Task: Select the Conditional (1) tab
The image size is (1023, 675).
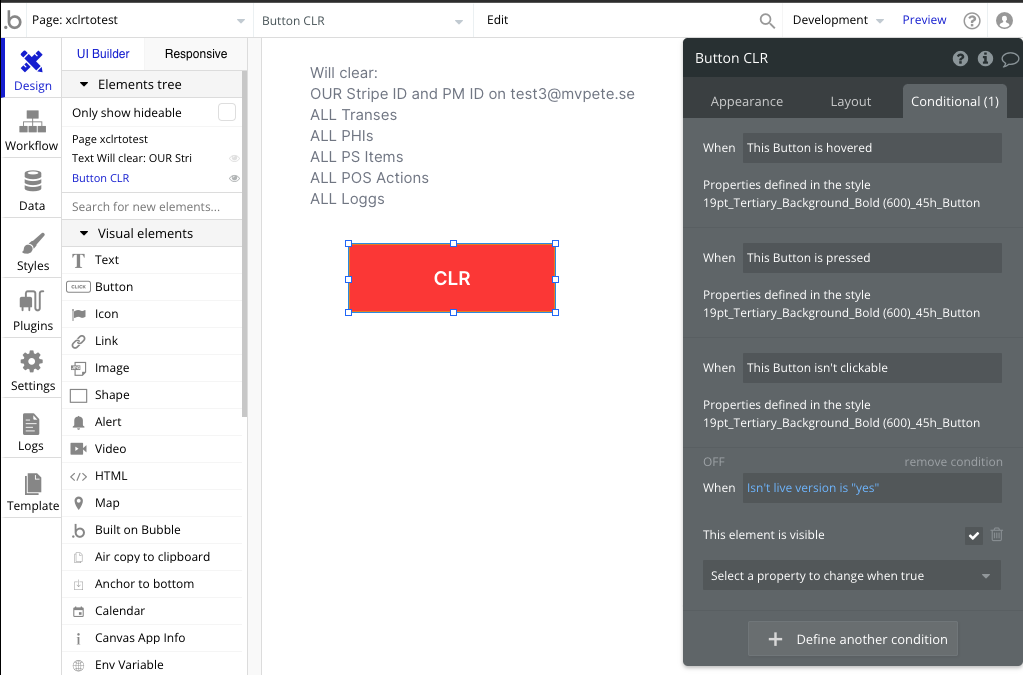Action: pos(954,102)
